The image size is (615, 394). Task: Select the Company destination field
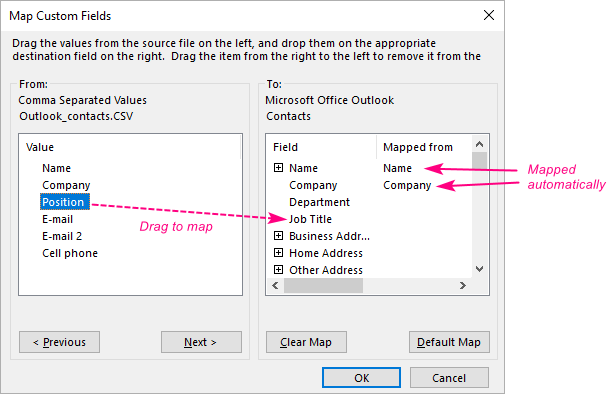click(x=313, y=185)
